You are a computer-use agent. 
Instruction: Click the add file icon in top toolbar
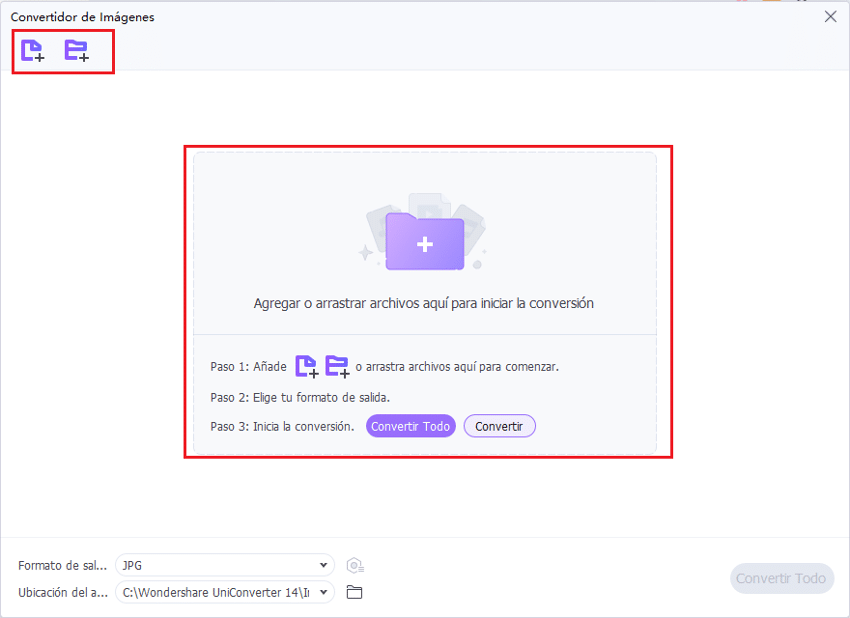click(33, 51)
